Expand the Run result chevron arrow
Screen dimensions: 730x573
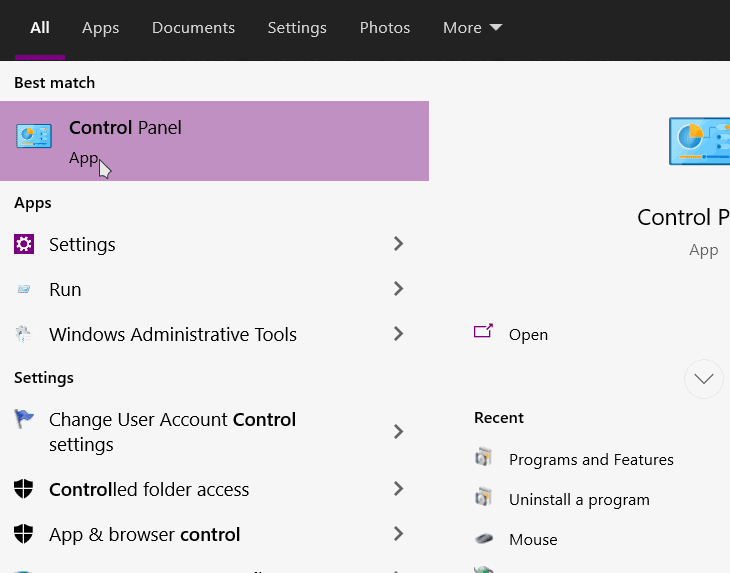coord(398,289)
